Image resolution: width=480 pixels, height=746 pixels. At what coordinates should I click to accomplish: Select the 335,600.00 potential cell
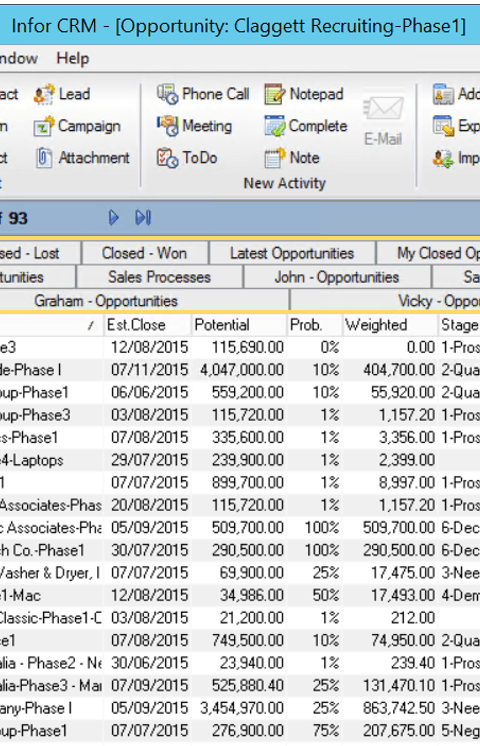[x=239, y=438]
